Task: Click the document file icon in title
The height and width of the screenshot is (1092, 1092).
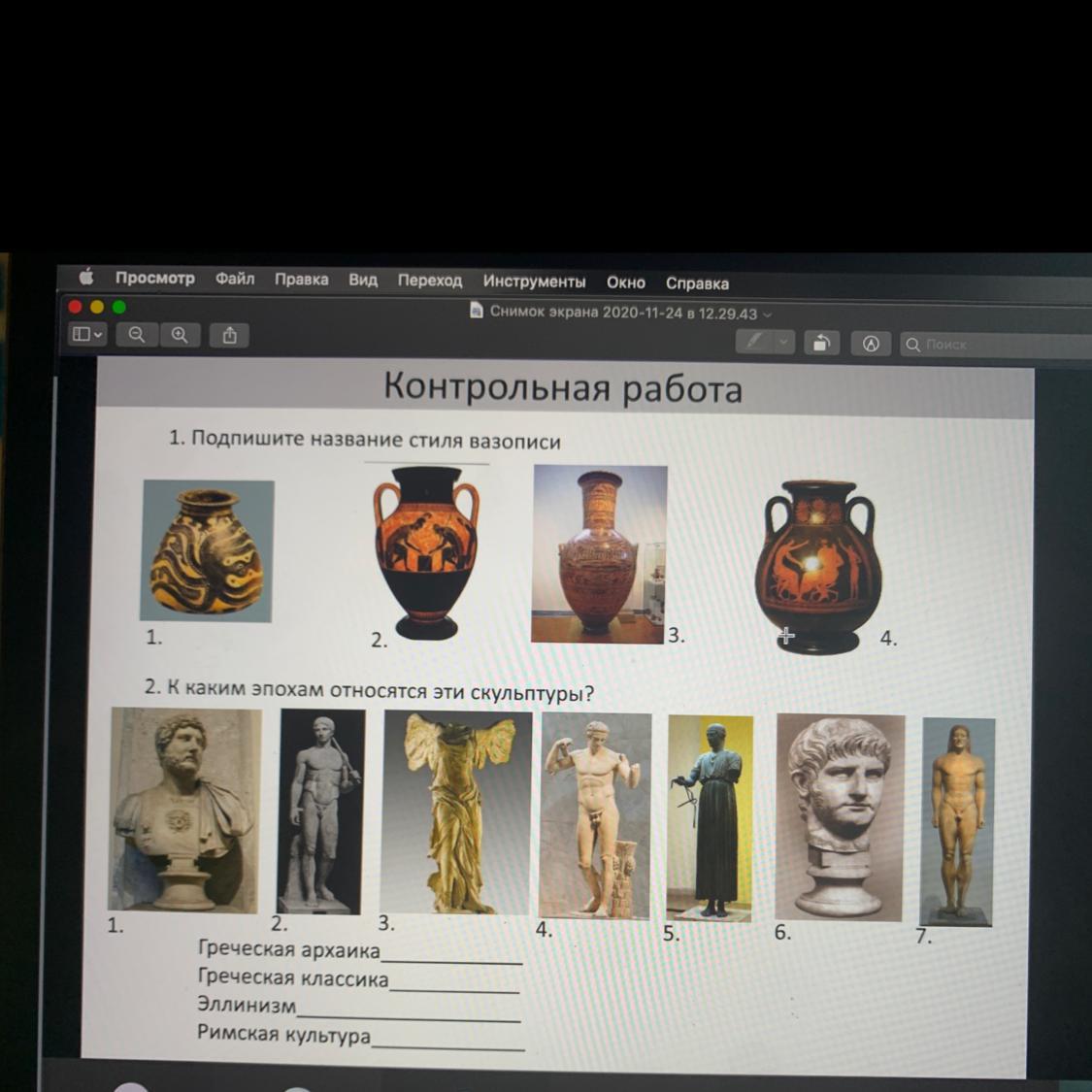Action: (x=477, y=310)
